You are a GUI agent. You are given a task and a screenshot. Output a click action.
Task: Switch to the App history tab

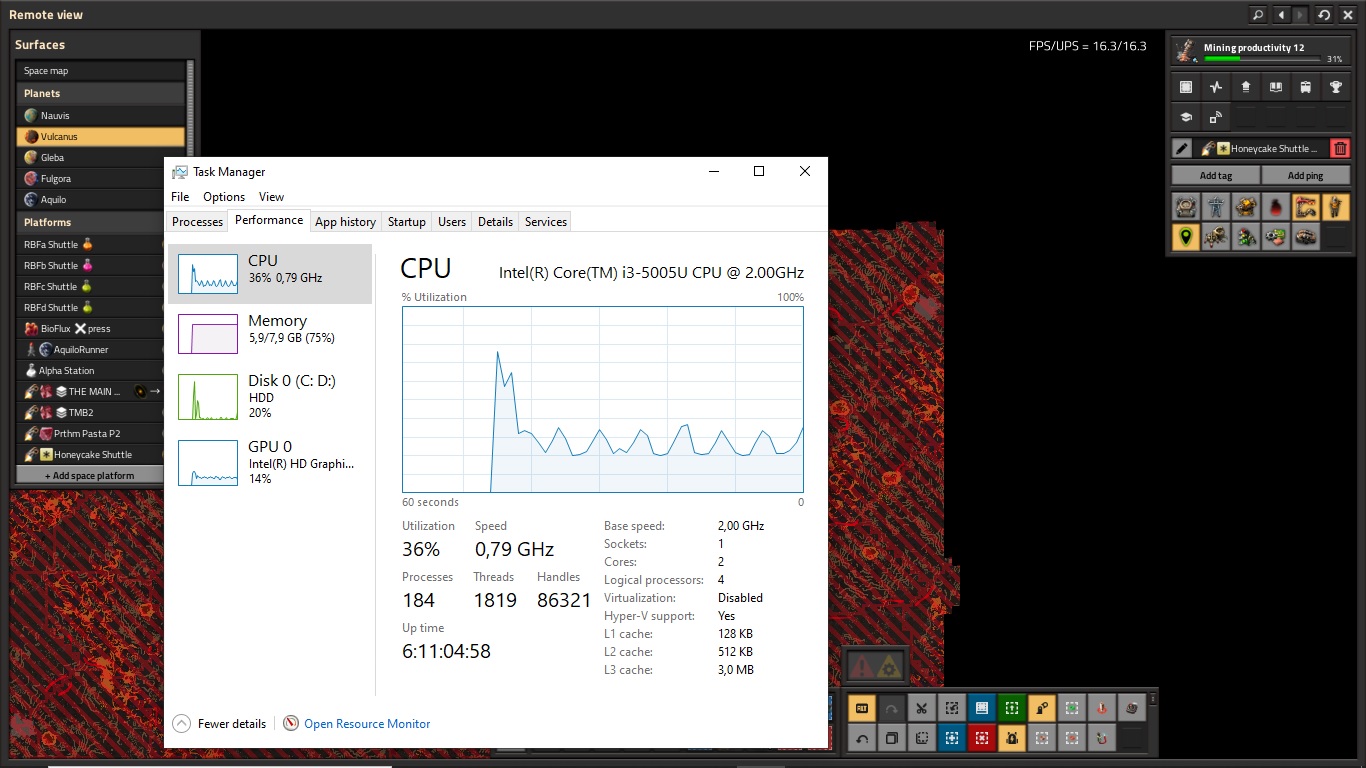(x=346, y=222)
